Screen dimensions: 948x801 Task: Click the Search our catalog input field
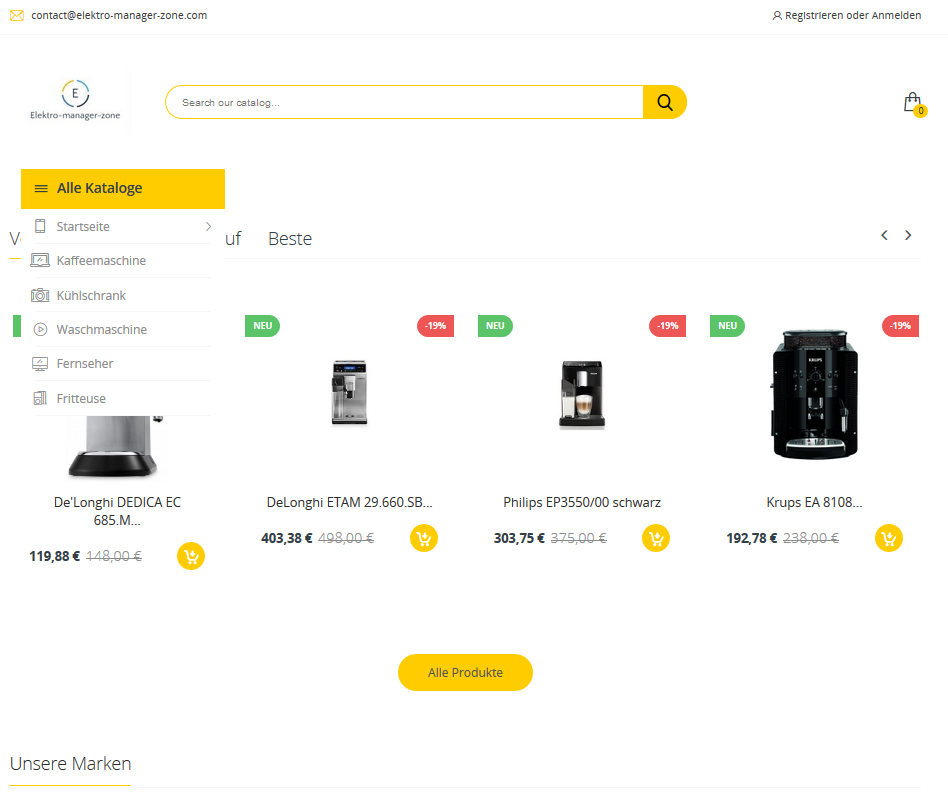coord(404,102)
